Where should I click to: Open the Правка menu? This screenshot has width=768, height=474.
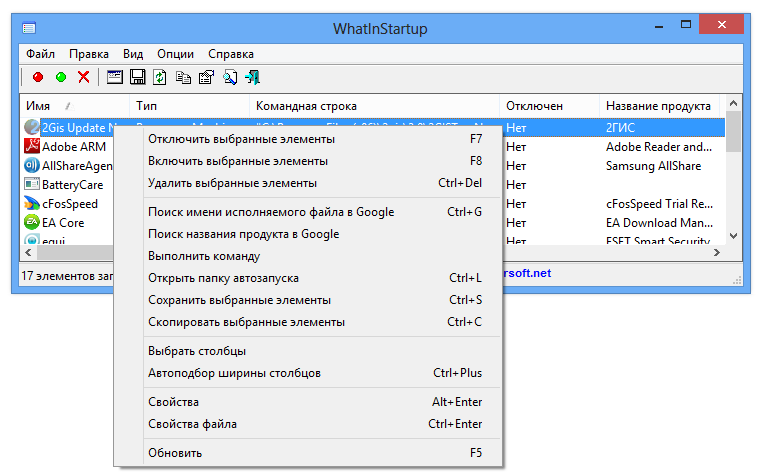[89, 54]
